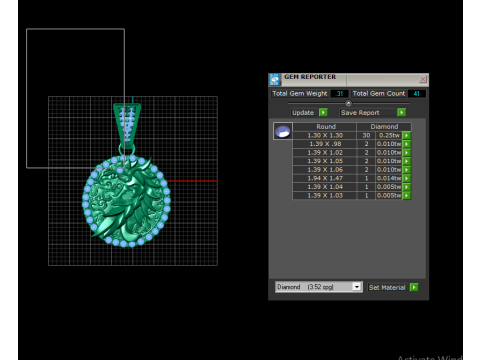Select the 1.39 X 1.04 size cell
Image resolution: width=480 pixels, height=360 pixels.
click(325, 187)
